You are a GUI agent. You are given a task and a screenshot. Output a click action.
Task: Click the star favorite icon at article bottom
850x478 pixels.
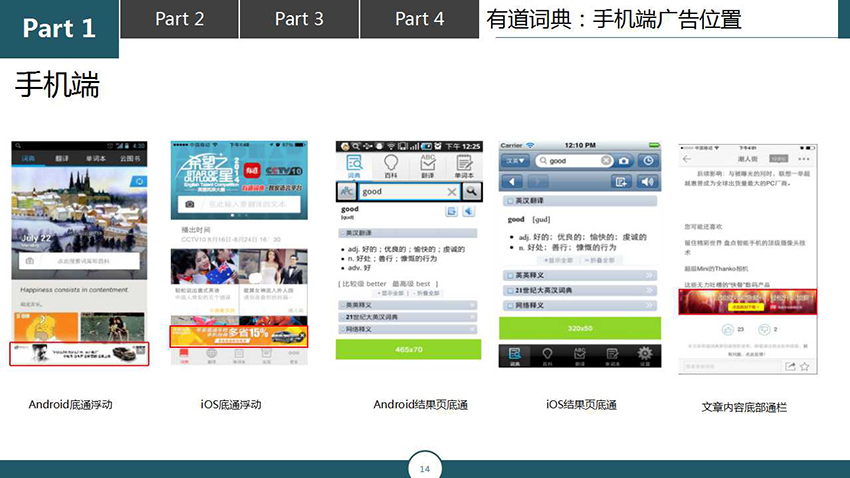point(805,366)
